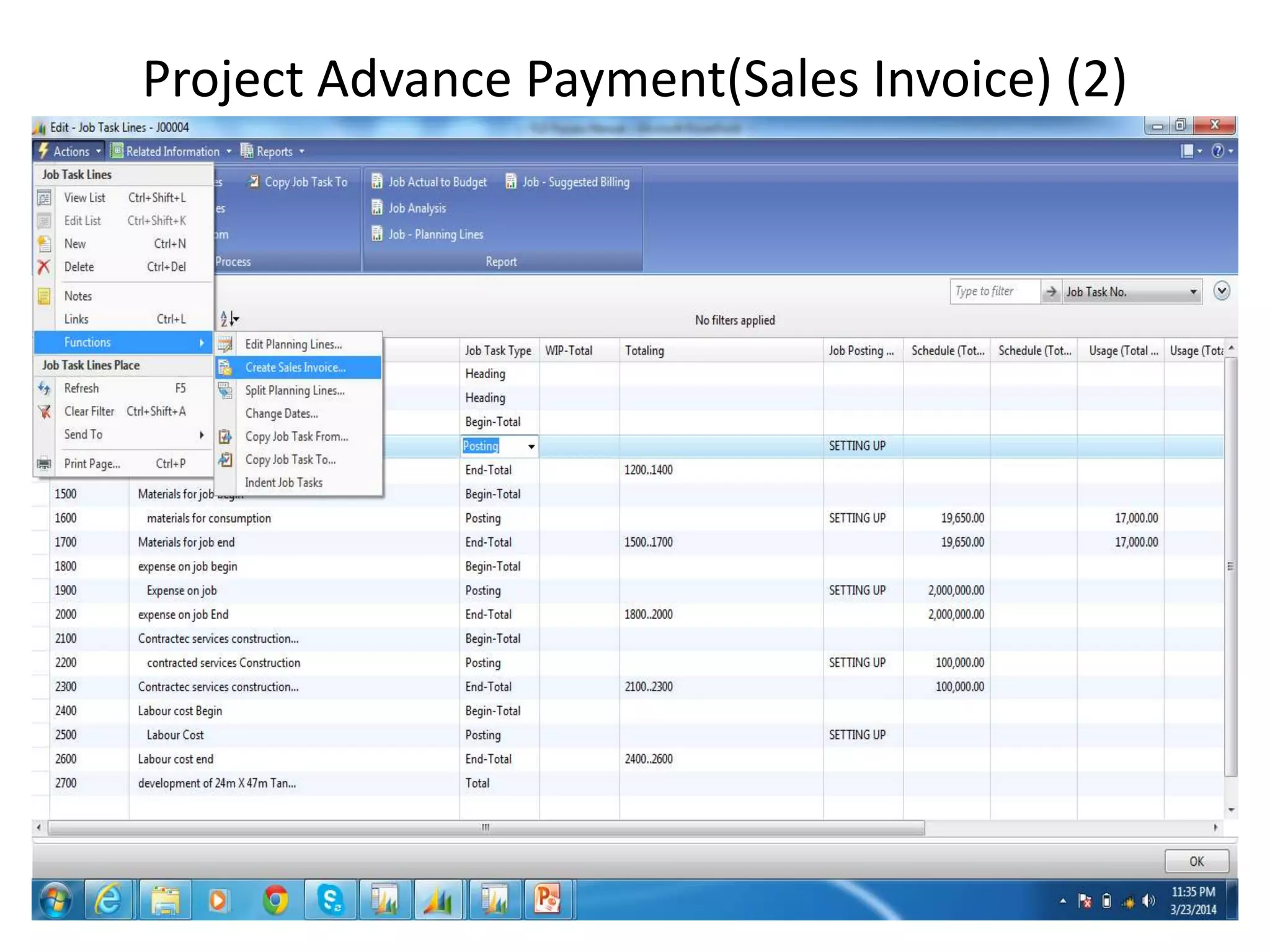
Task: Click the Job Actual to Budget report icon
Action: coord(377,182)
